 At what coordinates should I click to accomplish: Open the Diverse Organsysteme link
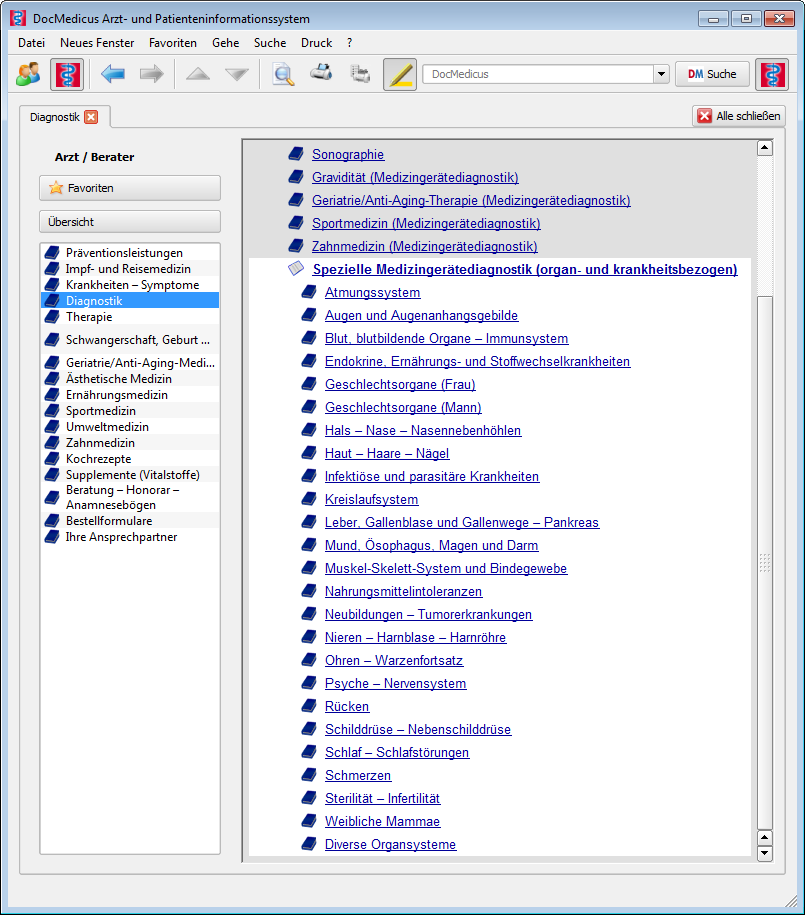tap(391, 844)
